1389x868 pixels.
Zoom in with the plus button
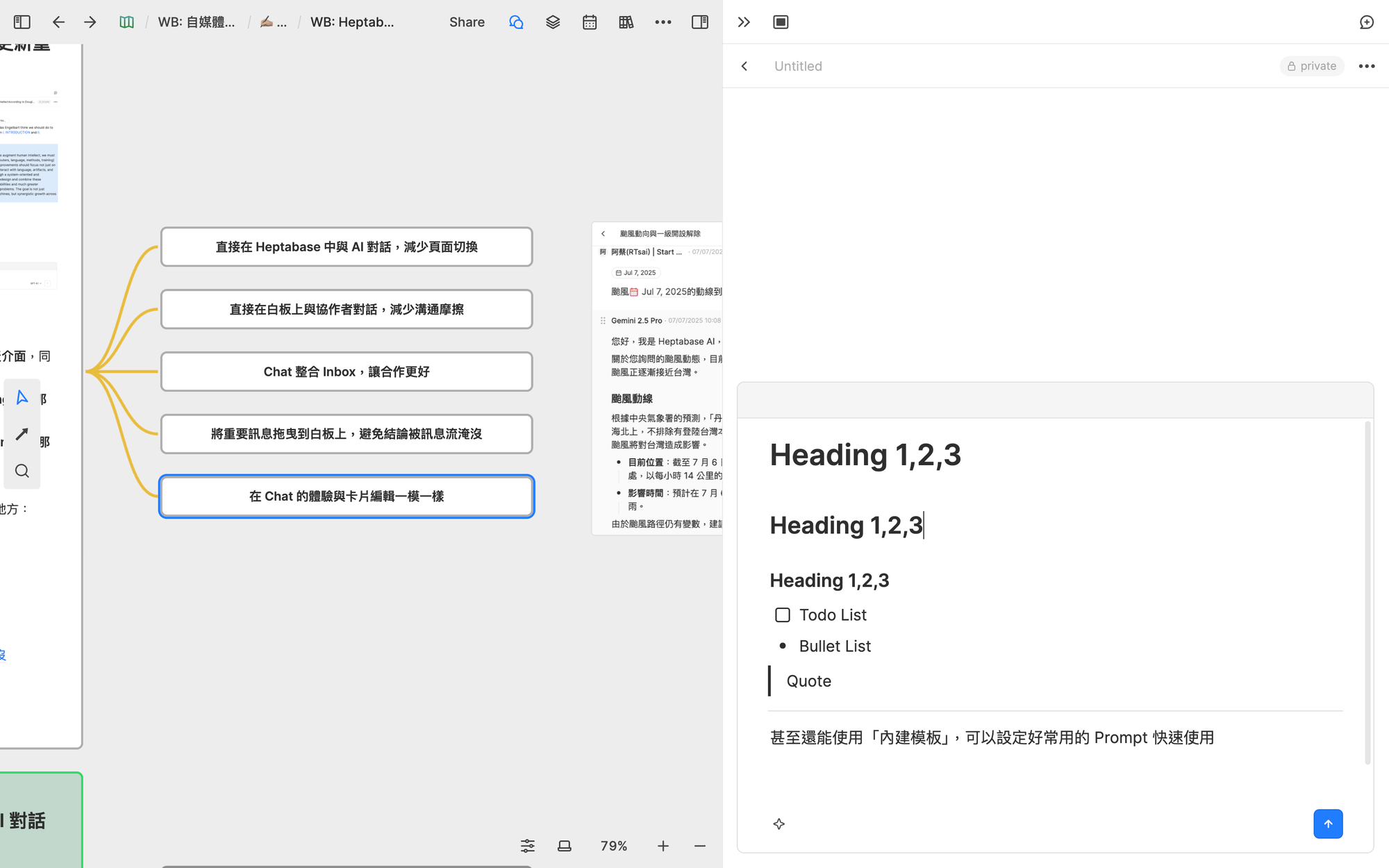coord(663,846)
